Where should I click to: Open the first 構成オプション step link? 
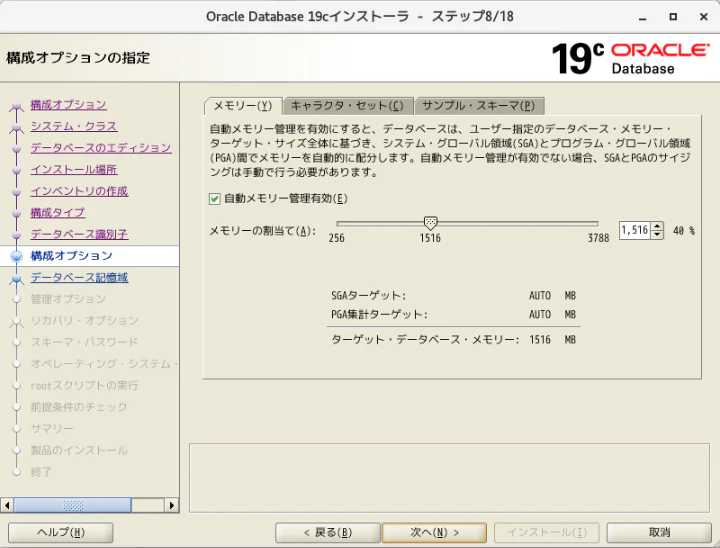tap(68, 105)
